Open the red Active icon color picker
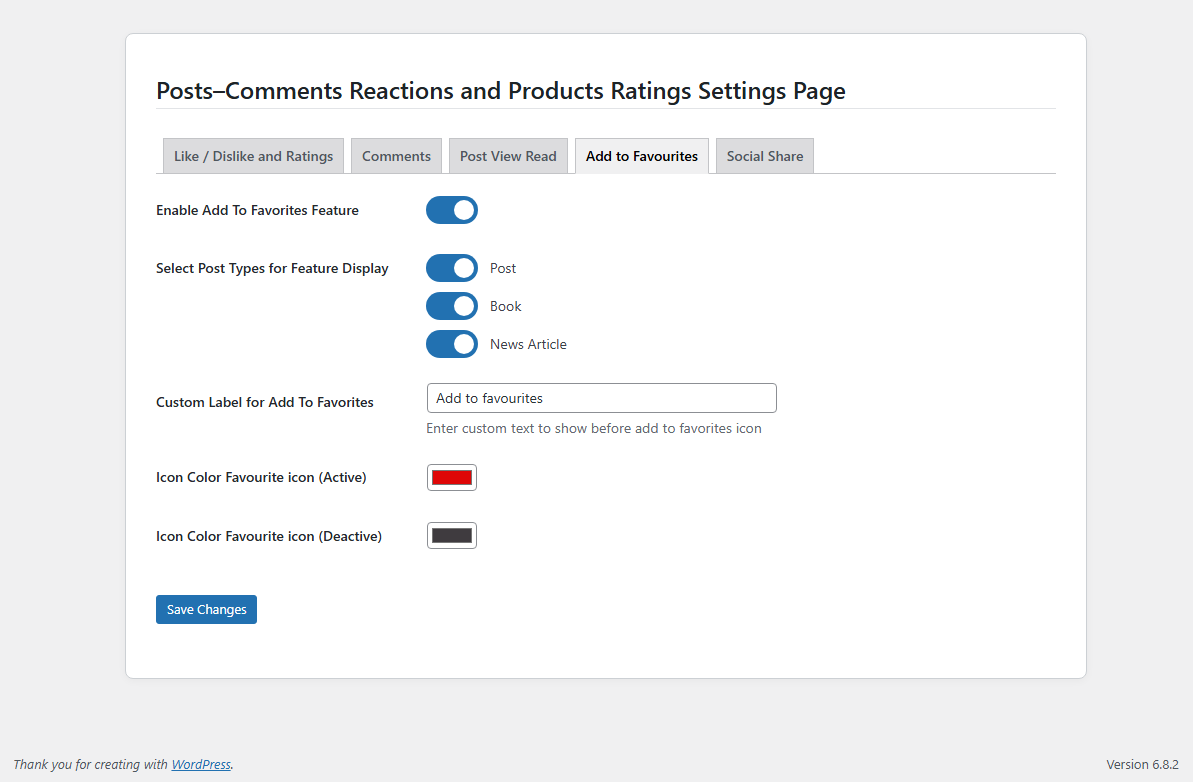 click(452, 478)
